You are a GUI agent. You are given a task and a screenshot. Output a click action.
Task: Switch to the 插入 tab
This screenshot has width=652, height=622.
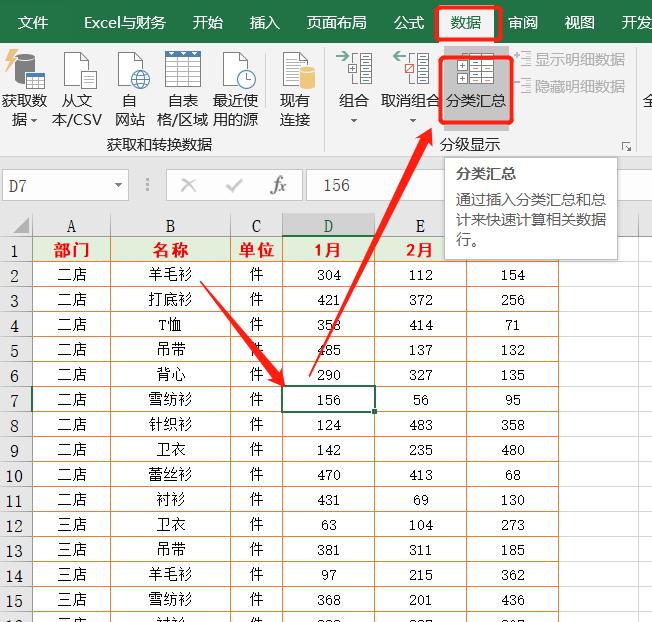click(x=264, y=22)
